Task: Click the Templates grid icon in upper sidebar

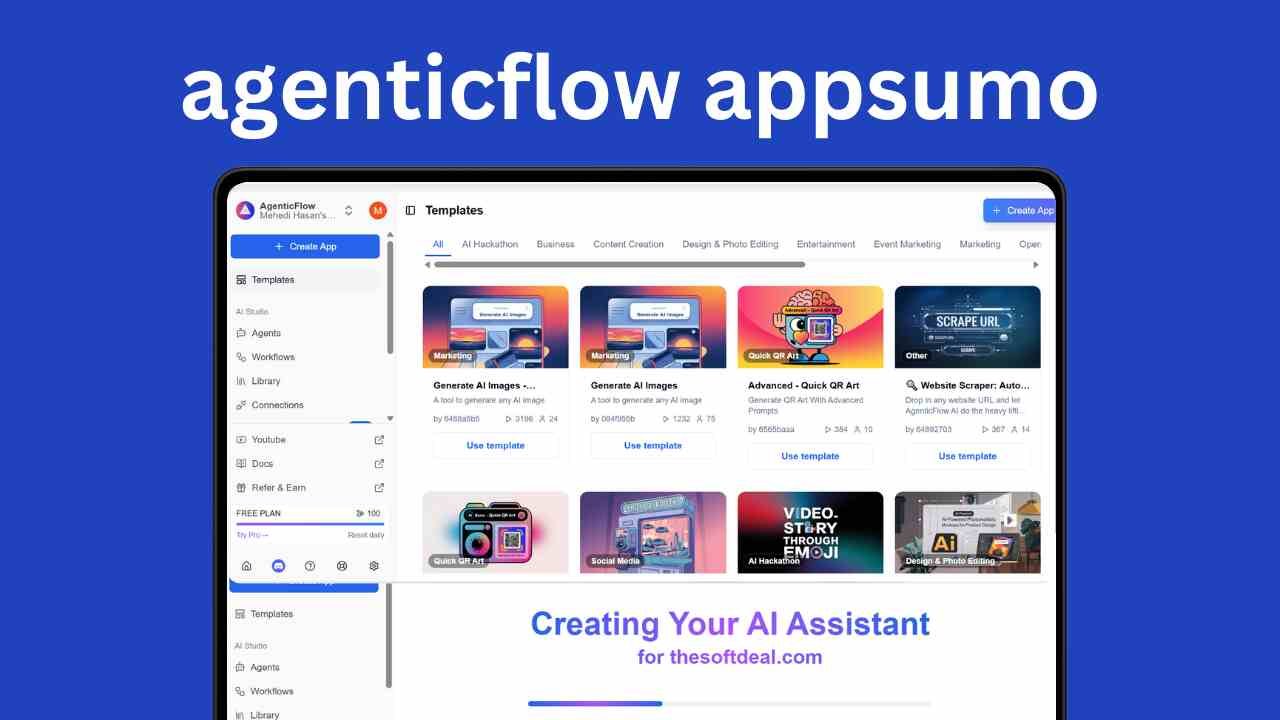Action: (241, 280)
